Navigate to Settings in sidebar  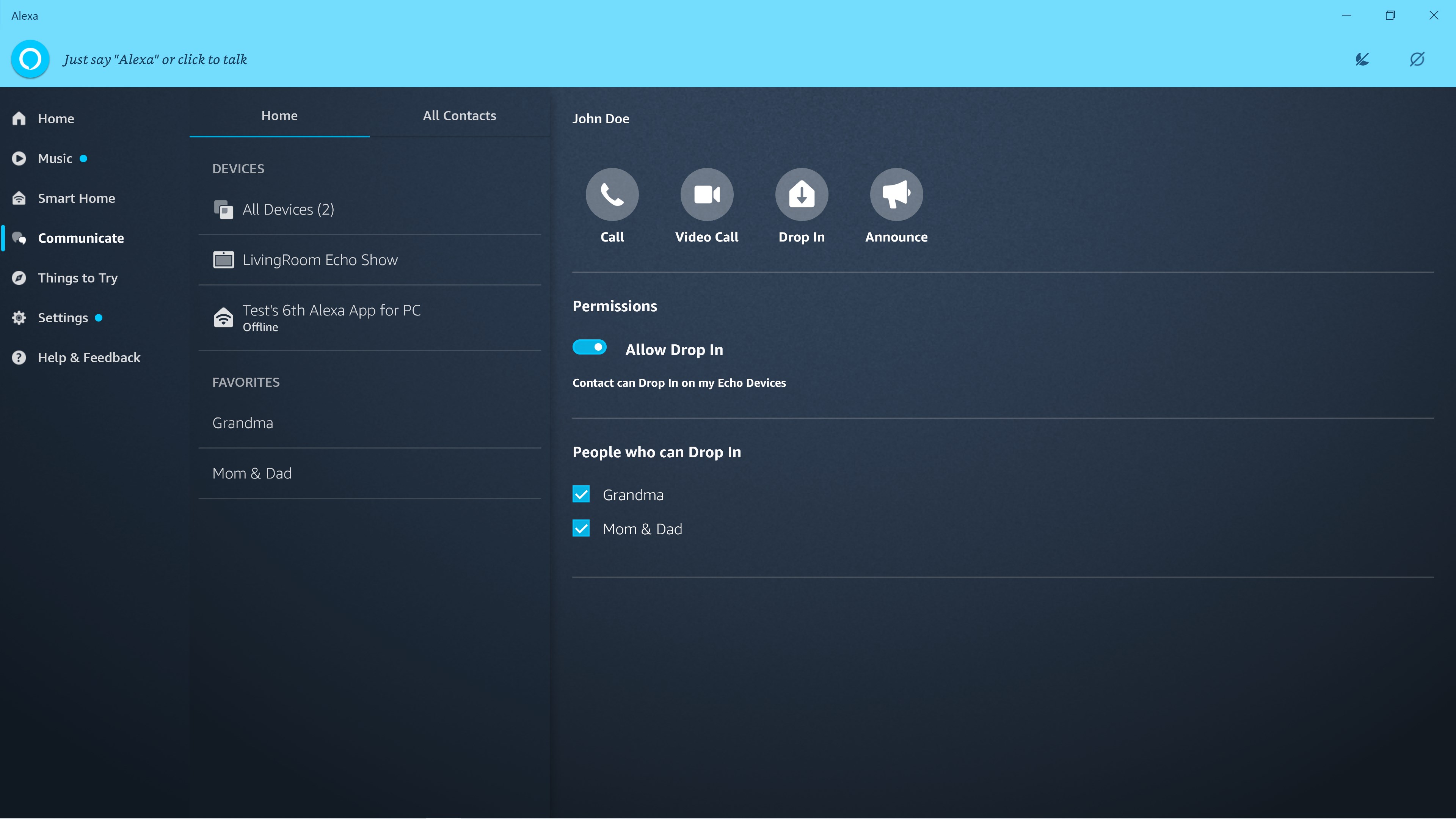pos(62,317)
